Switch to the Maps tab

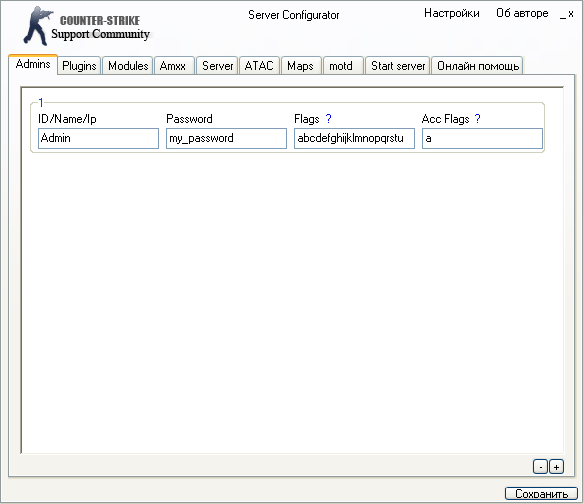point(300,66)
